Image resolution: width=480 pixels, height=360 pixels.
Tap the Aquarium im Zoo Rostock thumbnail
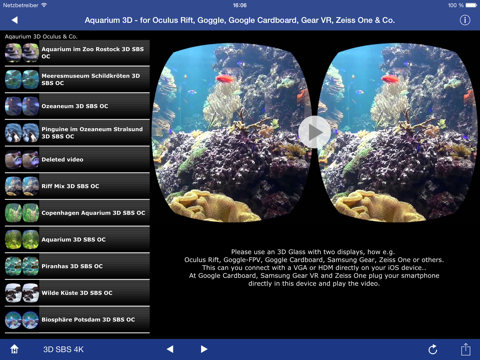[22, 53]
